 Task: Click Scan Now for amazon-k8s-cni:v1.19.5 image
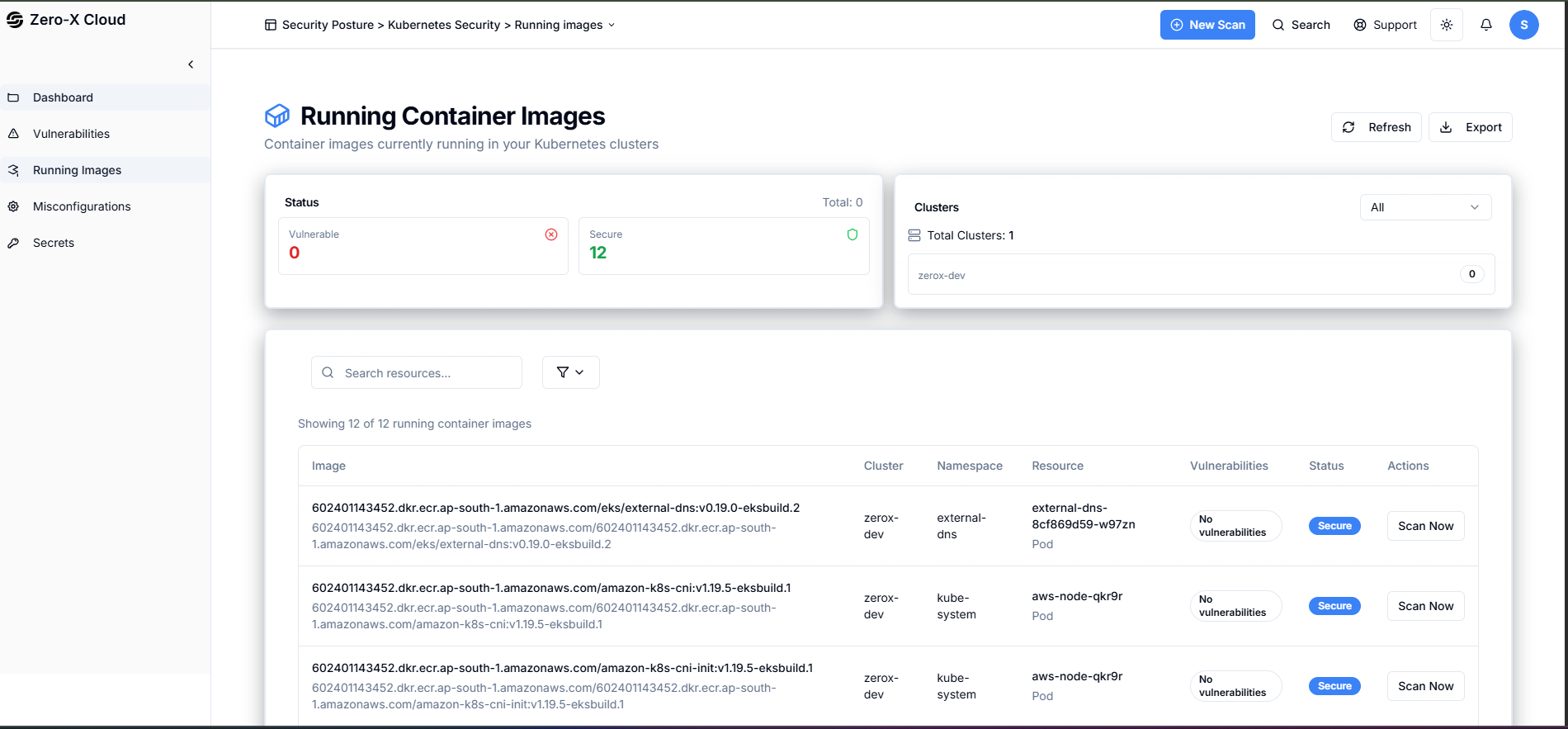point(1426,606)
